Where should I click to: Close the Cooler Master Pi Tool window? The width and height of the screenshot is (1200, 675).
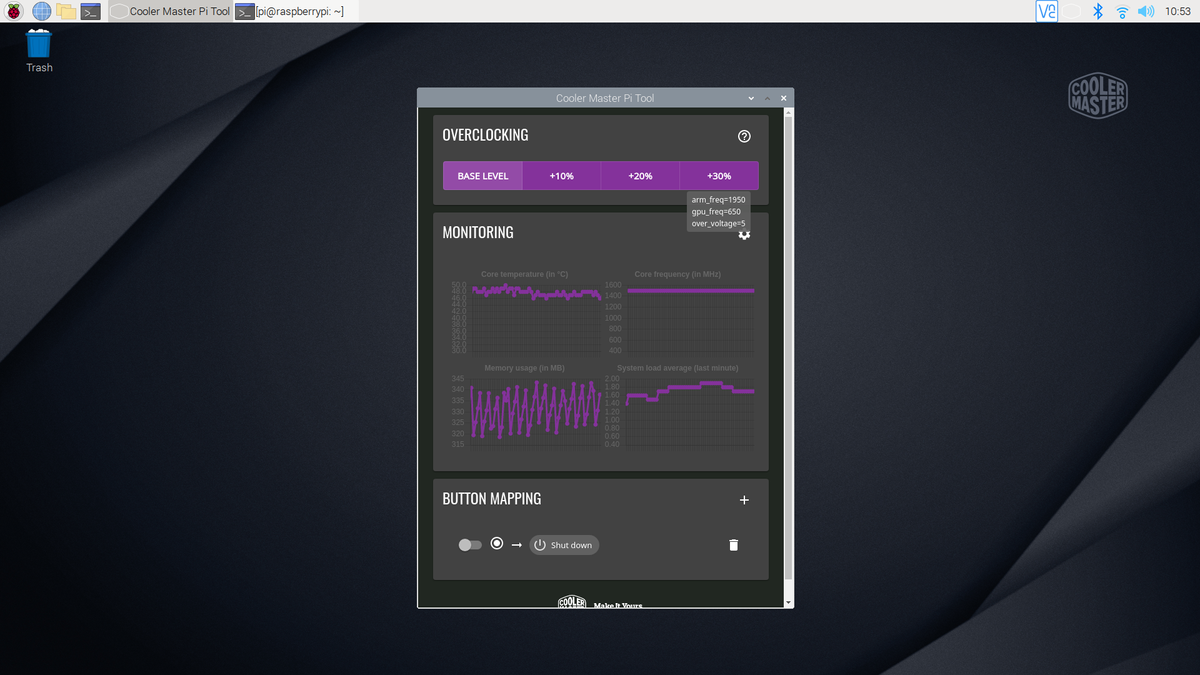pos(783,98)
